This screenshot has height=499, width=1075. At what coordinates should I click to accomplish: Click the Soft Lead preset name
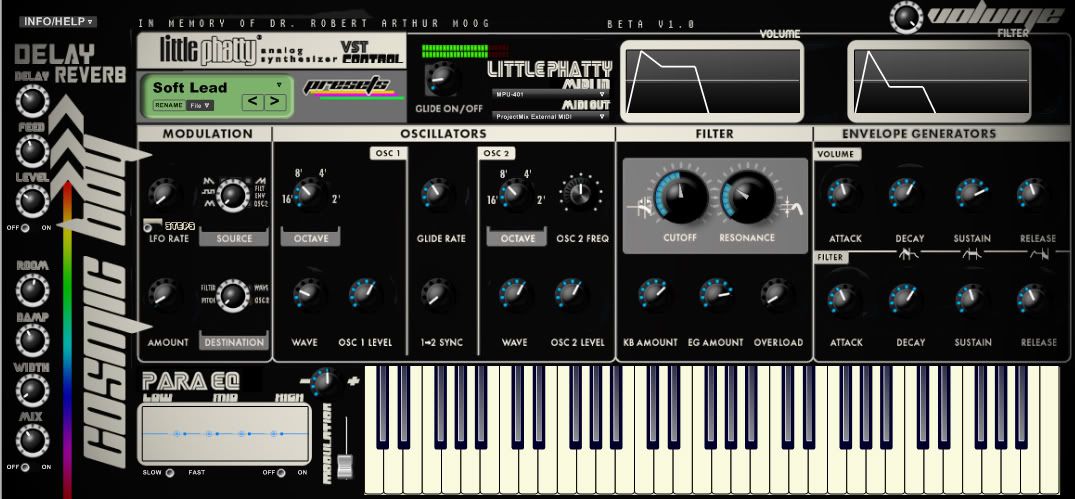click(x=190, y=87)
